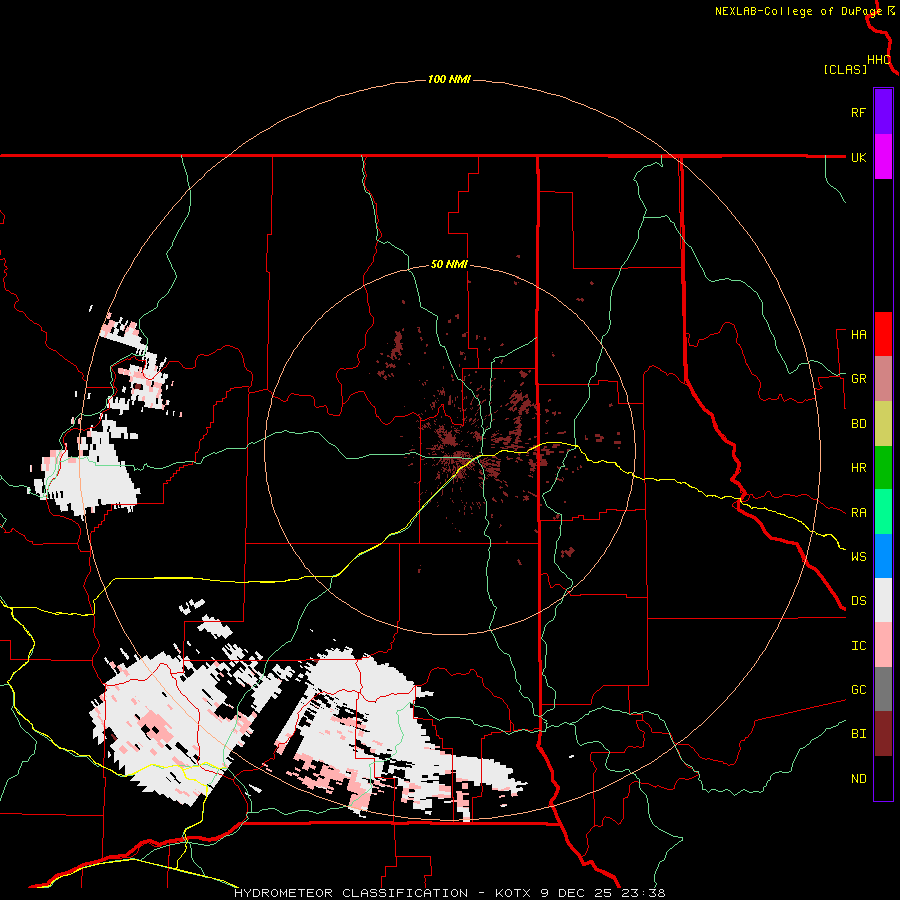The height and width of the screenshot is (900, 900).
Task: Click the BD yellow legend swatch
Action: (883, 423)
